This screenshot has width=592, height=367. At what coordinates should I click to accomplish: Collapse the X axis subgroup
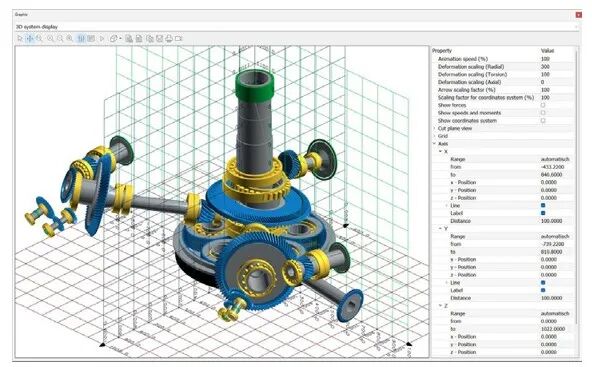[440, 151]
